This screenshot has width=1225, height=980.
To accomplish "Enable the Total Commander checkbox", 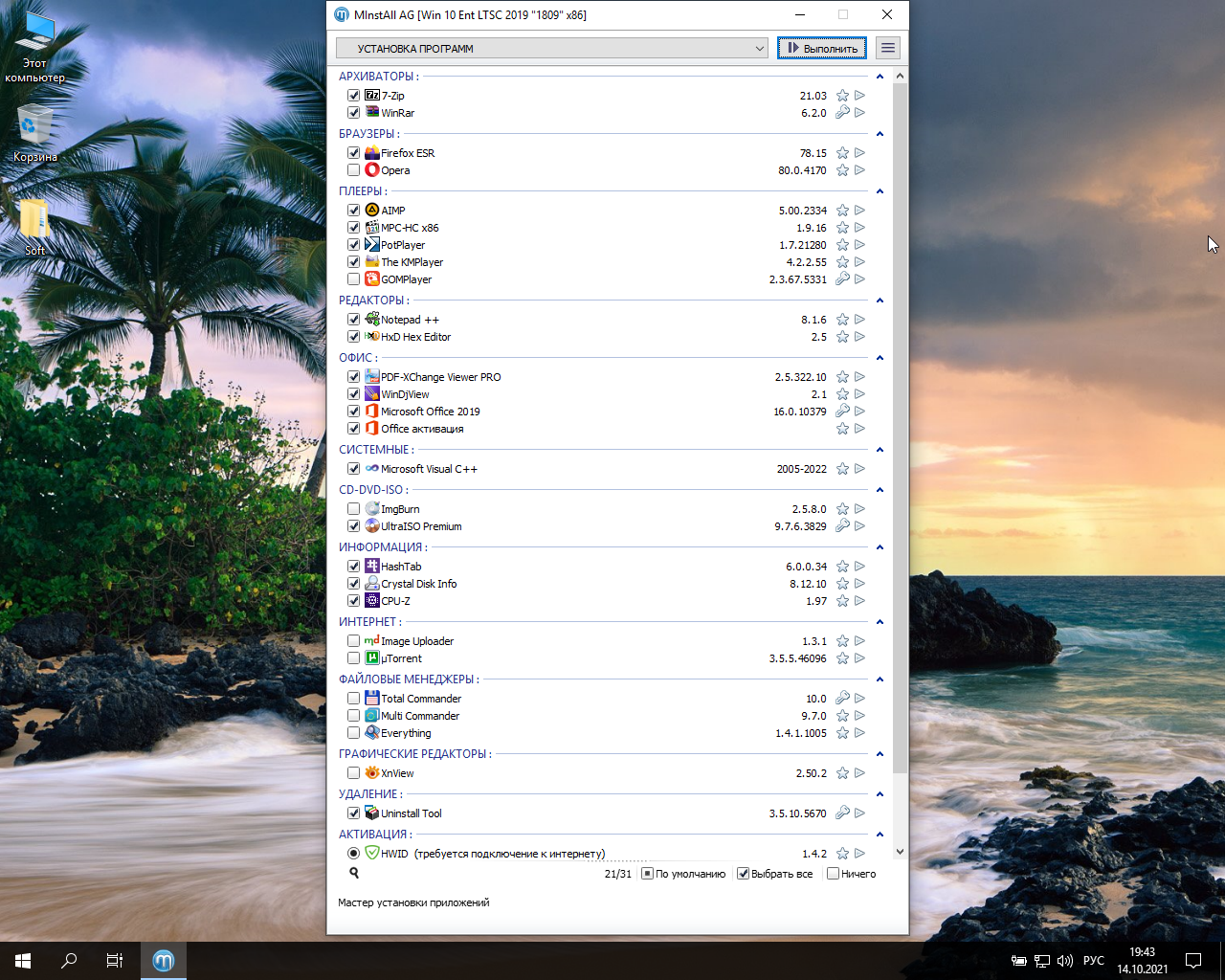I will [x=353, y=699].
